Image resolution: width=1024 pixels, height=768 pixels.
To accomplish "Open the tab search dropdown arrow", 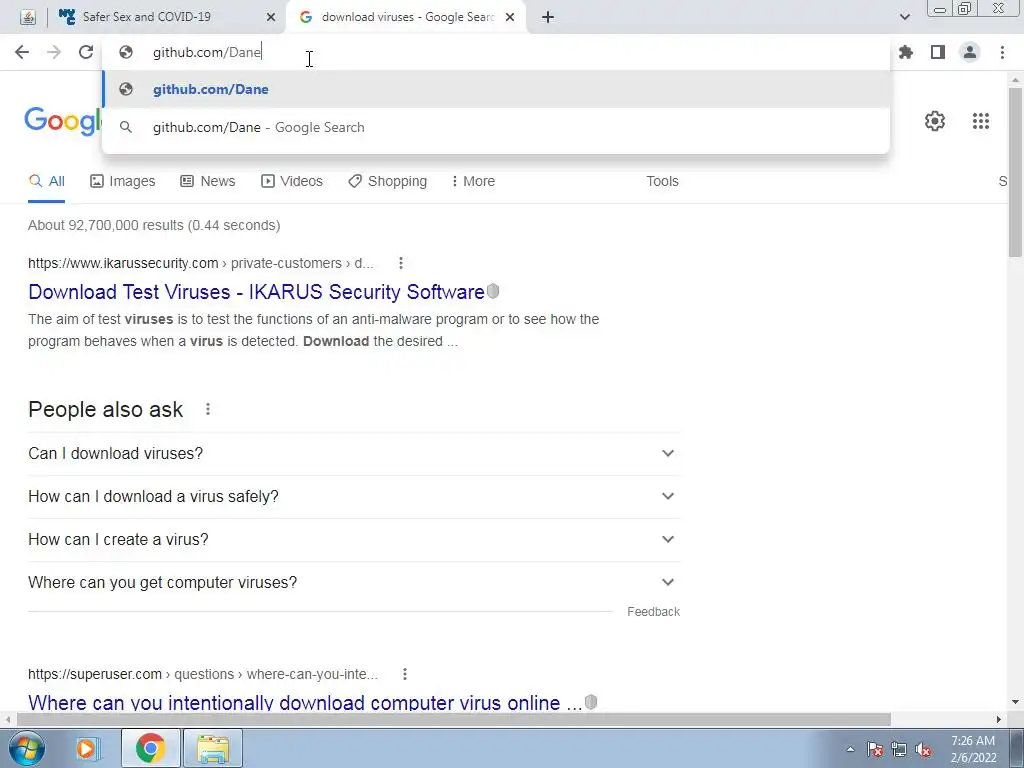I will [904, 18].
